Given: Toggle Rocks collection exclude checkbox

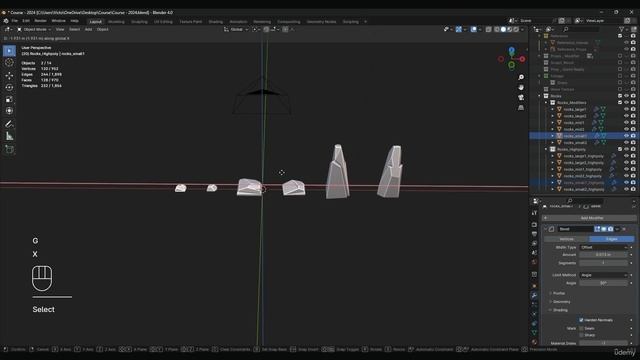Looking at the screenshot, I should point(620,96).
